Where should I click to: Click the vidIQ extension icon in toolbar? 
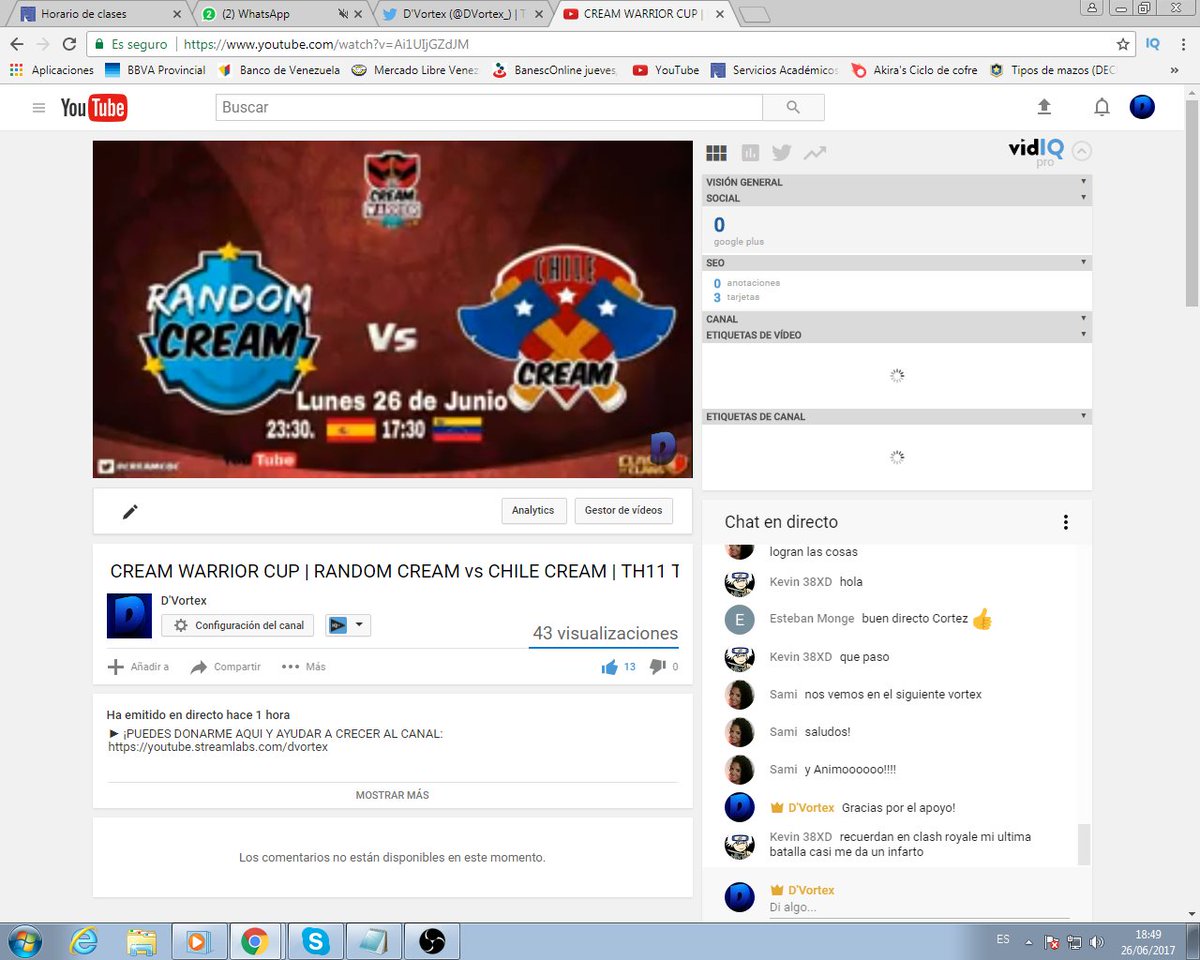point(1152,44)
